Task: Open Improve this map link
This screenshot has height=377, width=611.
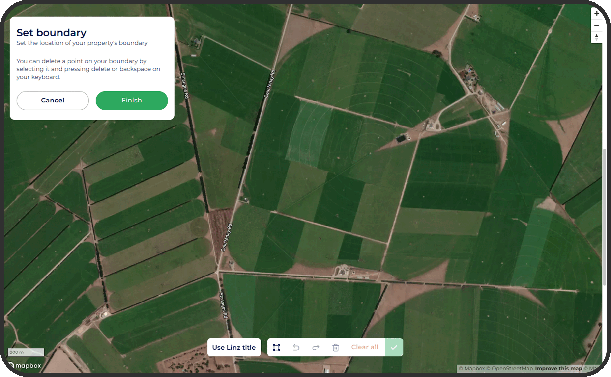Action: tap(558, 368)
